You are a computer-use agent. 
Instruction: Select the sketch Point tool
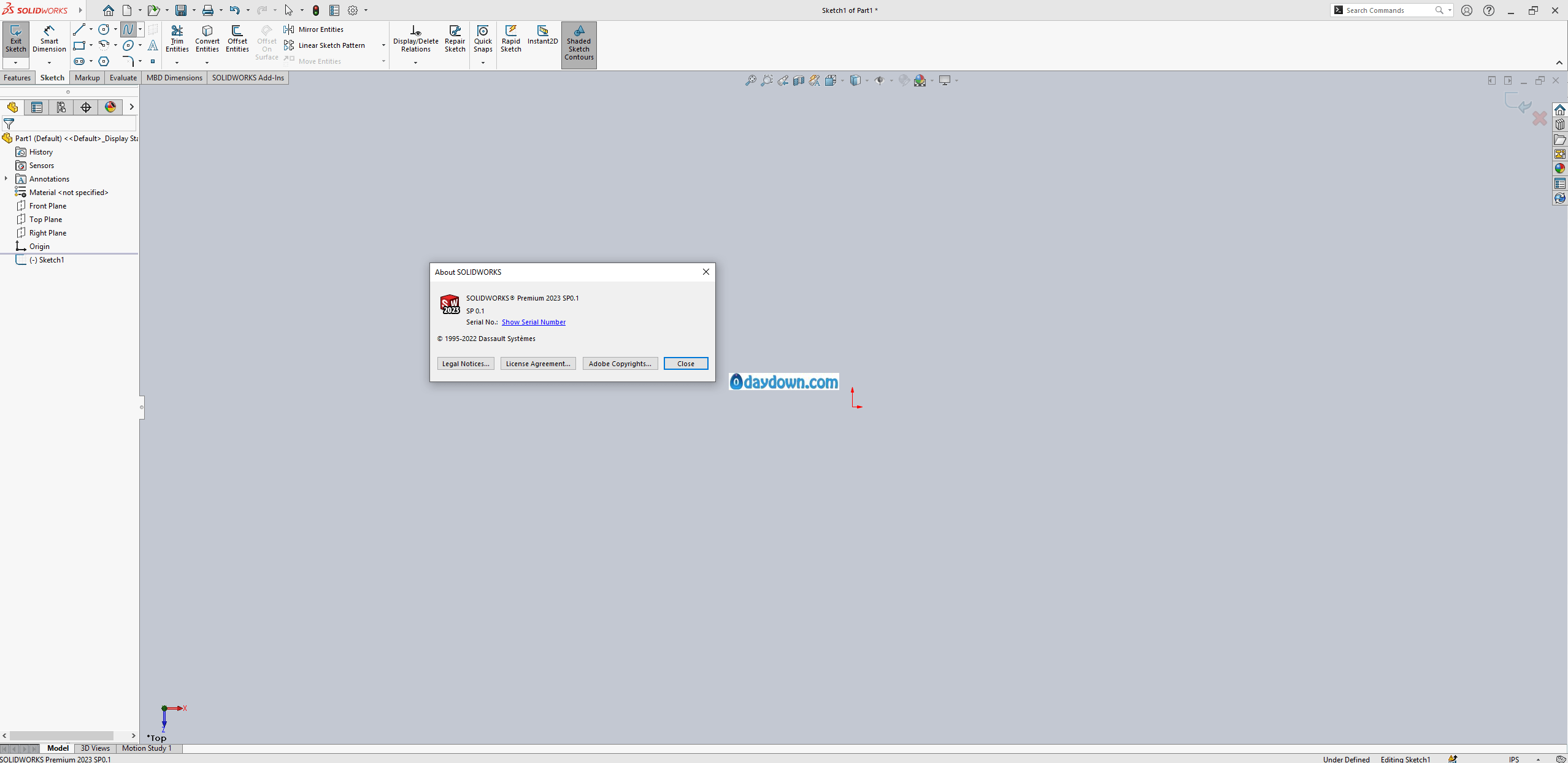153,61
